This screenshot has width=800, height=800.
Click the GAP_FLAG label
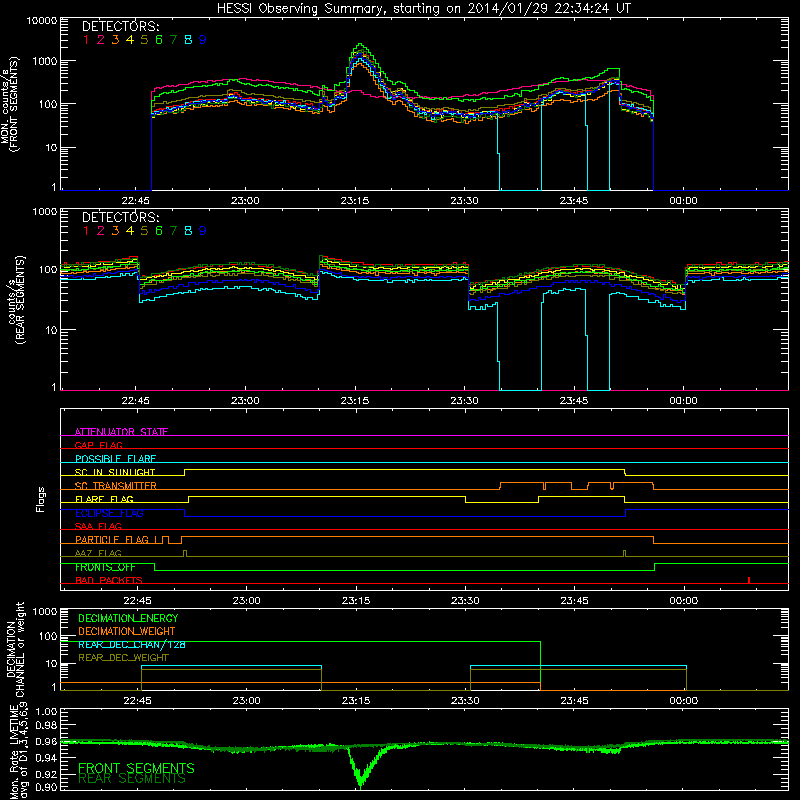[x=98, y=445]
